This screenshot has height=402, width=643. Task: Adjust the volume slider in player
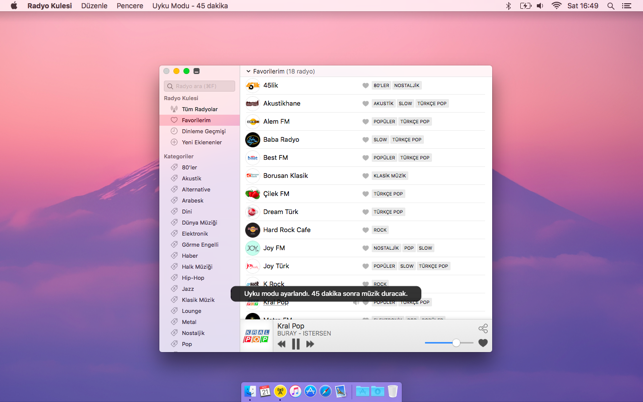pos(449,343)
